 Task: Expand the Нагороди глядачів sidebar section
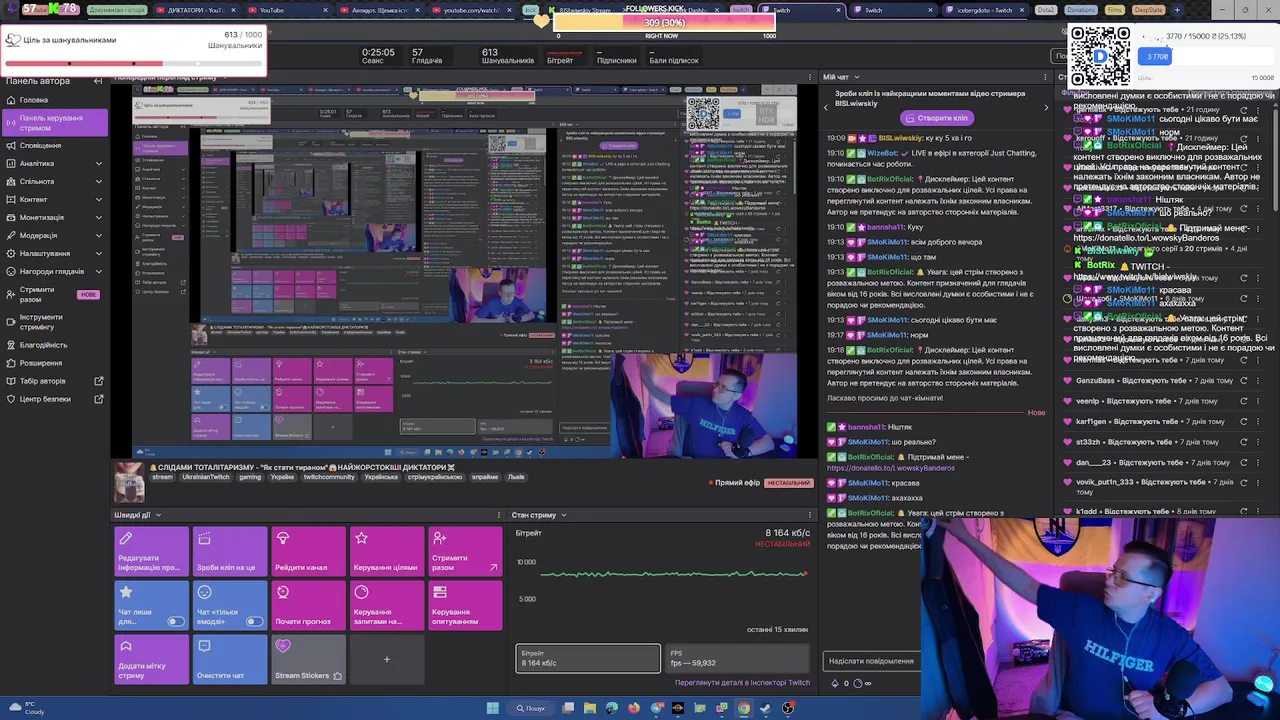pos(98,271)
